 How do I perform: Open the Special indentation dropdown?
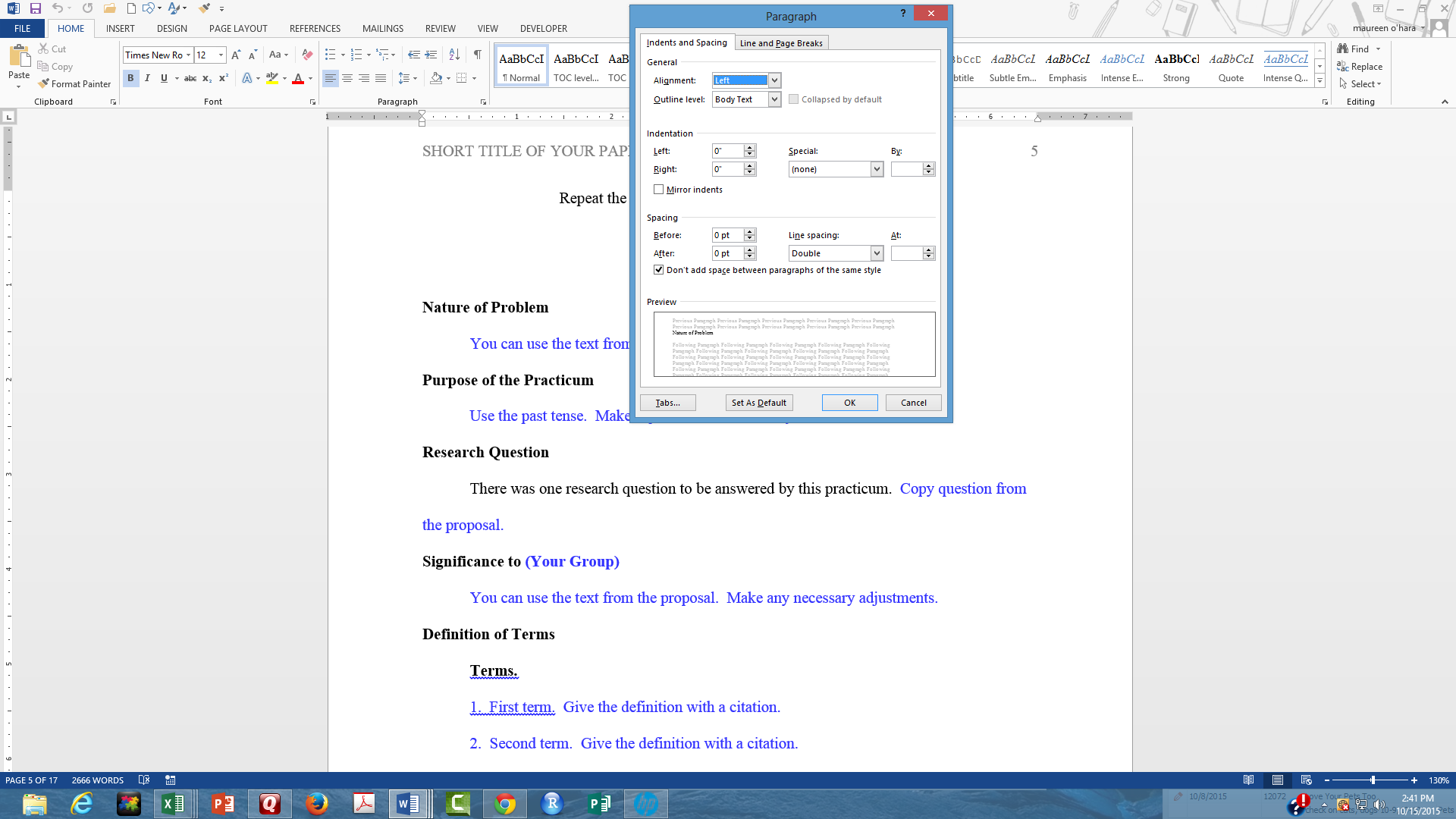[x=877, y=168]
